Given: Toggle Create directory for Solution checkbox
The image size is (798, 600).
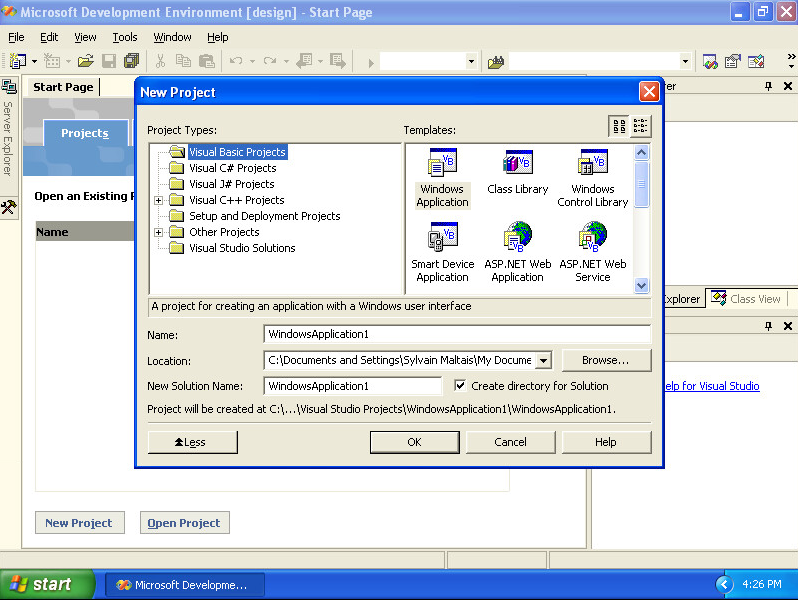Looking at the screenshot, I should click(461, 386).
